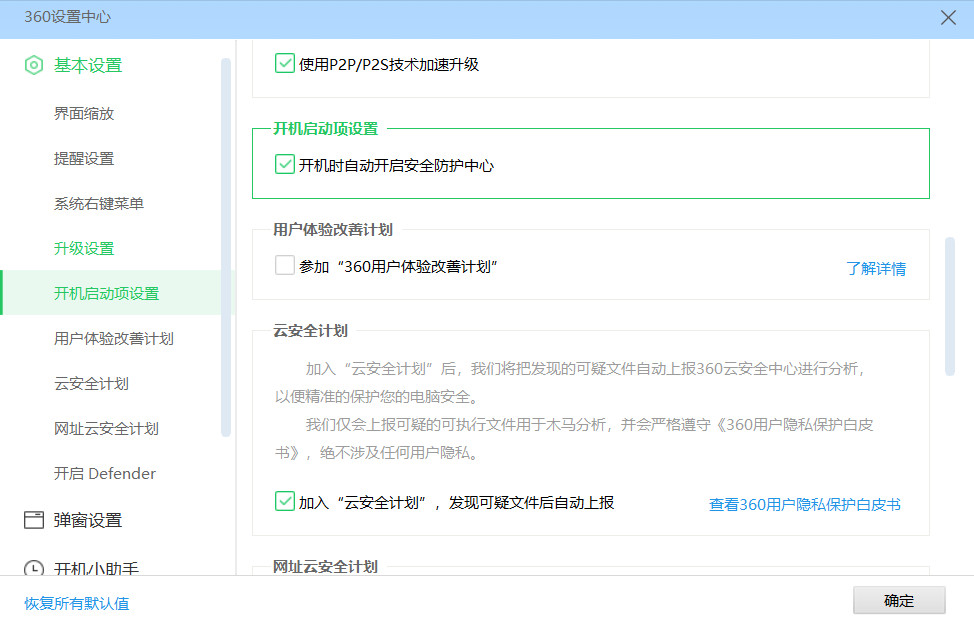The image size is (974, 624).
Task: Close the 360设置中心 window
Action: 948,17
